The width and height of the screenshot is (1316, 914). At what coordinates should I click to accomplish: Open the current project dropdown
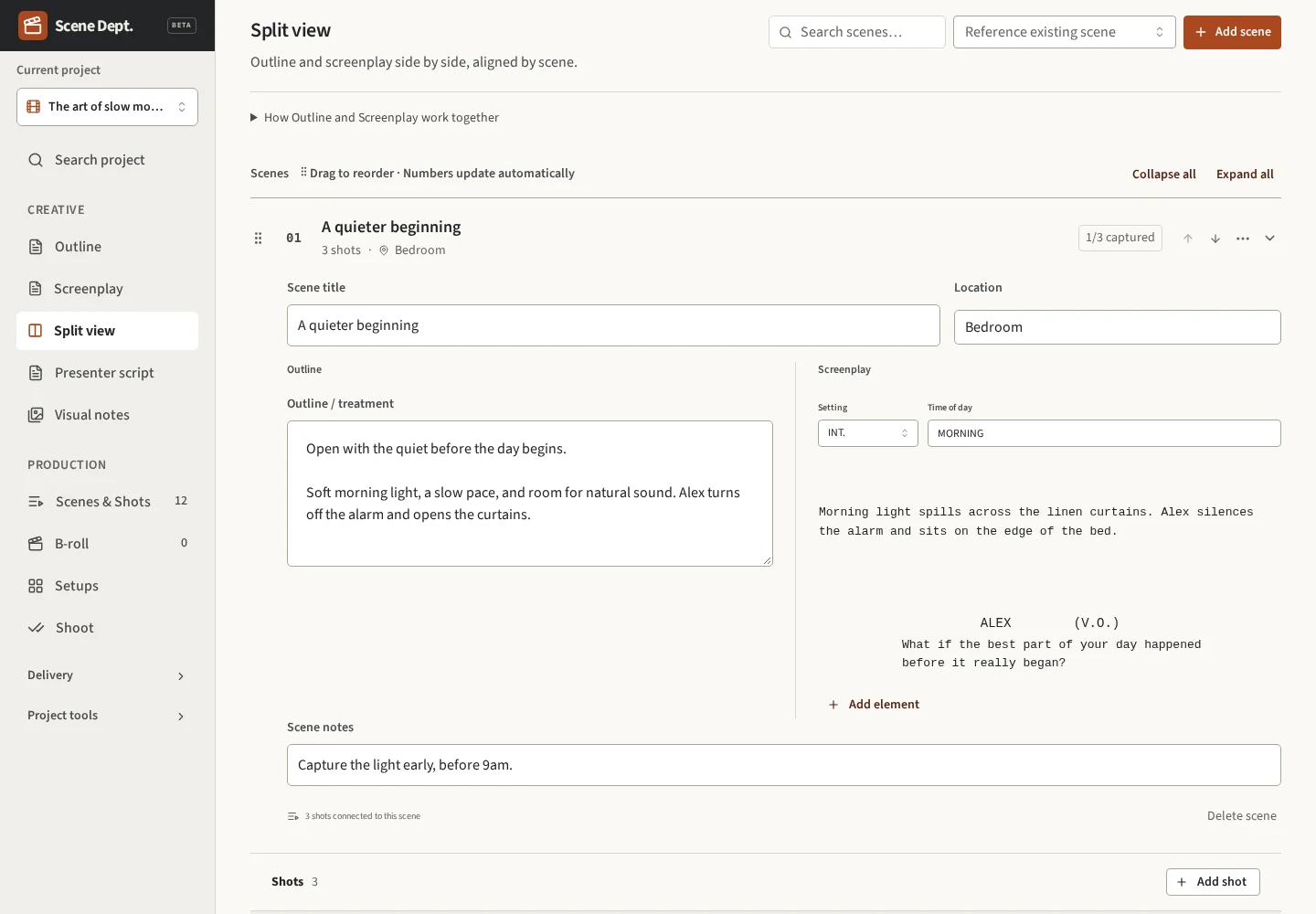107,107
